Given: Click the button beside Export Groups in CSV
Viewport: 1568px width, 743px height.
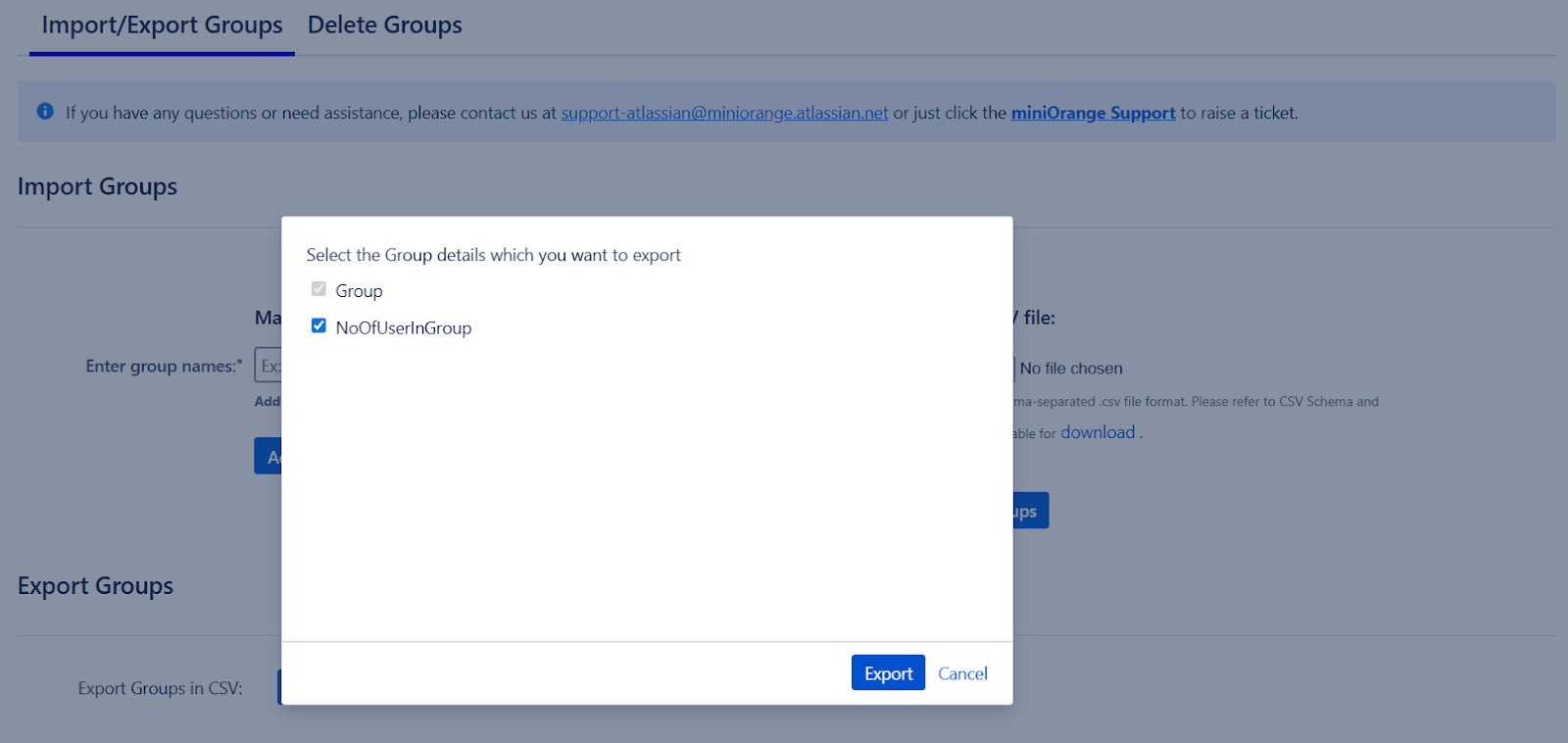Looking at the screenshot, I should click(x=279, y=687).
